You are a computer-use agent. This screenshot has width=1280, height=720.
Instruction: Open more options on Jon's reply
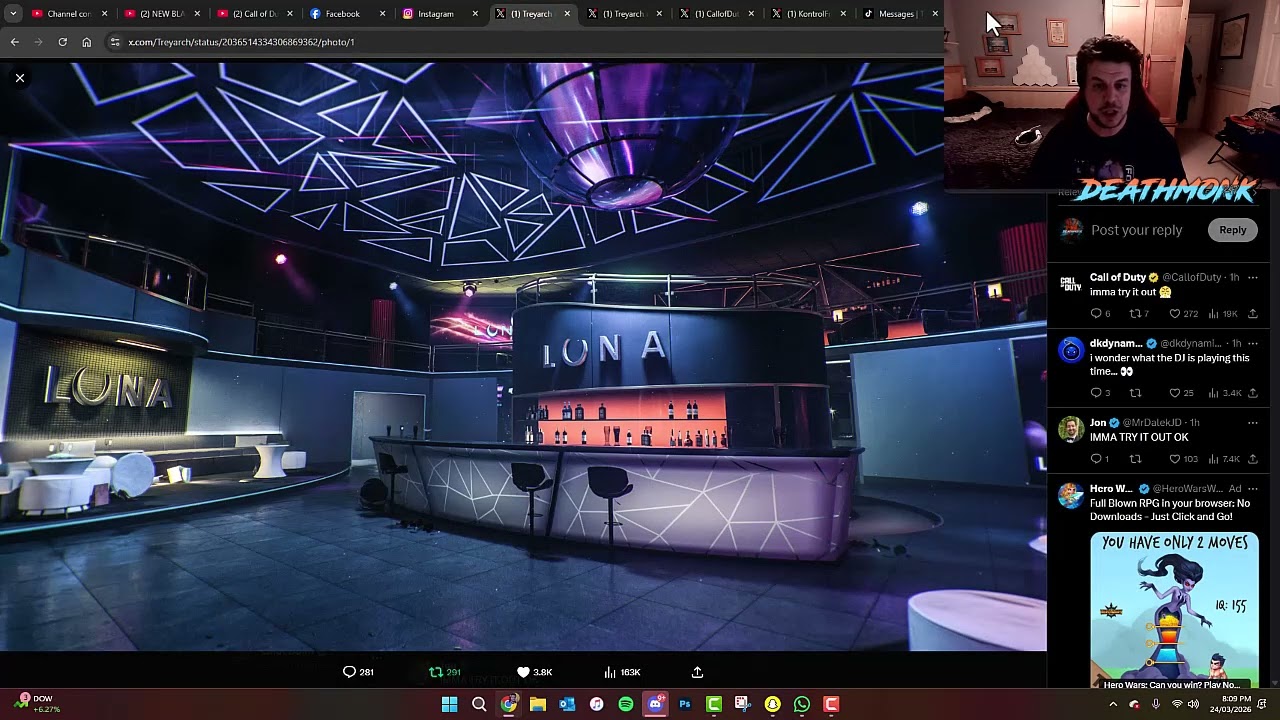(x=1252, y=423)
